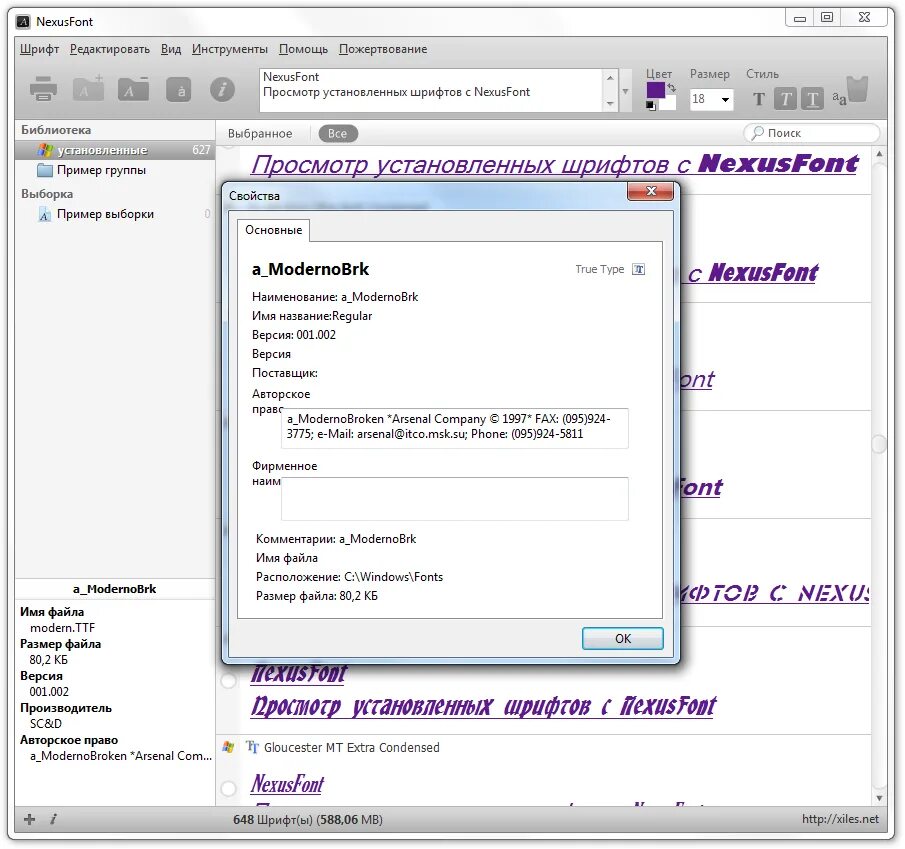
Task: Toggle the bold style T icon
Action: pyautogui.click(x=759, y=99)
